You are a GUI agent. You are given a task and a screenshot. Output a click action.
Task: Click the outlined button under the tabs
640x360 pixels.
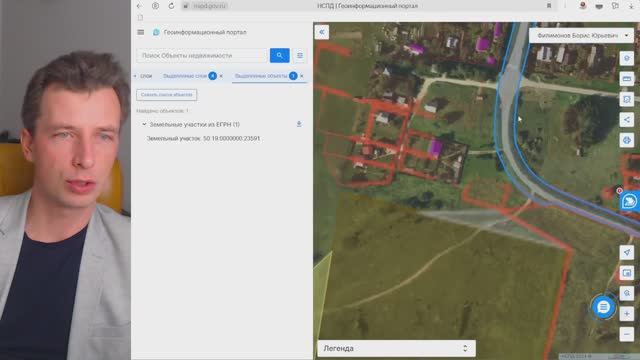pos(167,95)
